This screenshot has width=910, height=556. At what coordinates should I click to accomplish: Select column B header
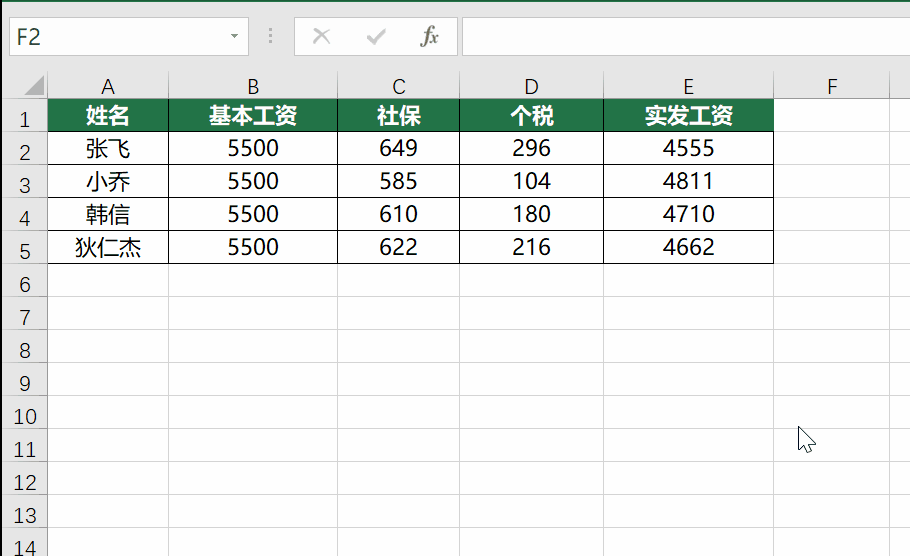click(x=253, y=86)
